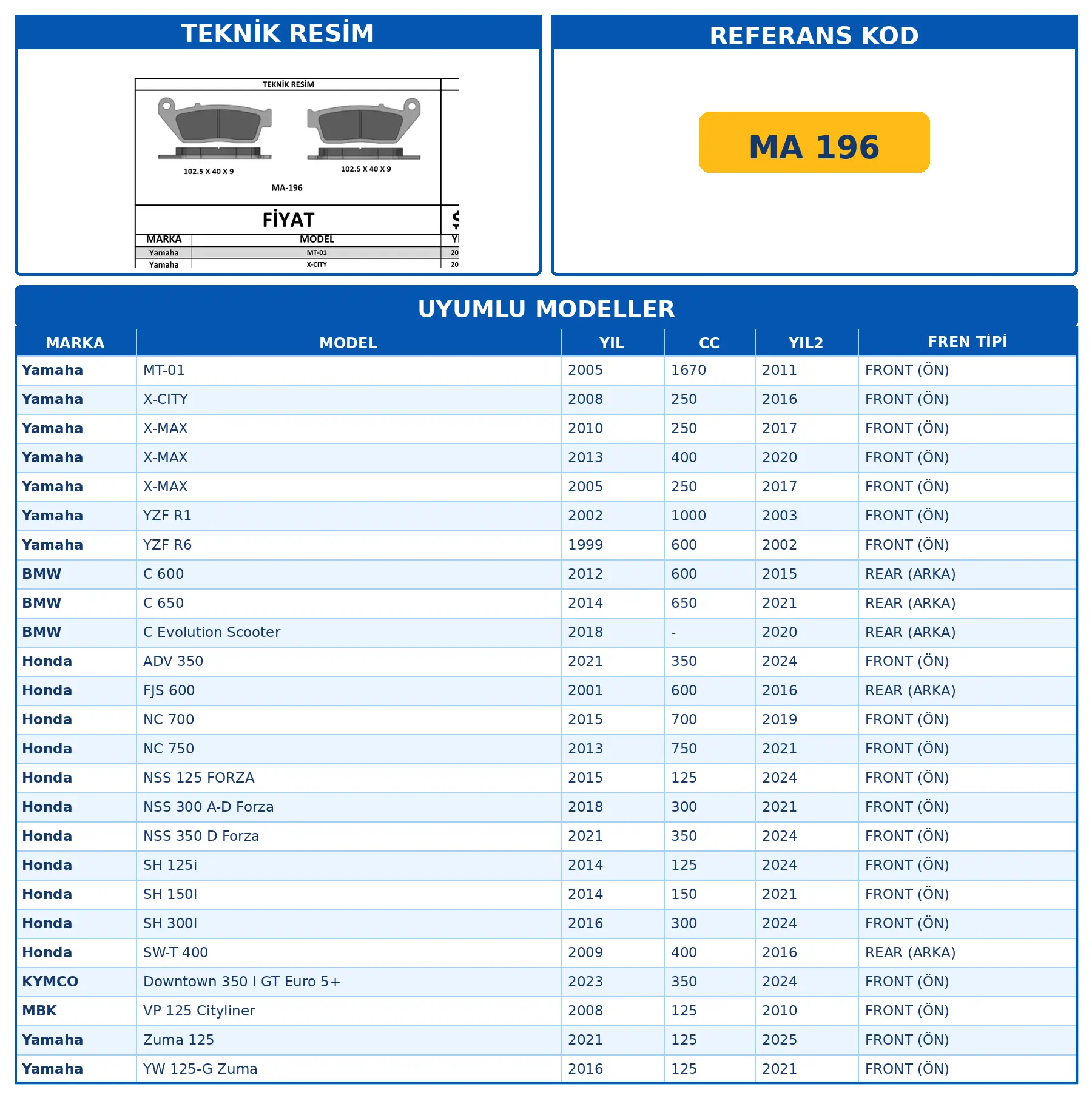This screenshot has height=1098, width=1092.
Task: Select the FJS 600 model cell
Action: (x=349, y=690)
